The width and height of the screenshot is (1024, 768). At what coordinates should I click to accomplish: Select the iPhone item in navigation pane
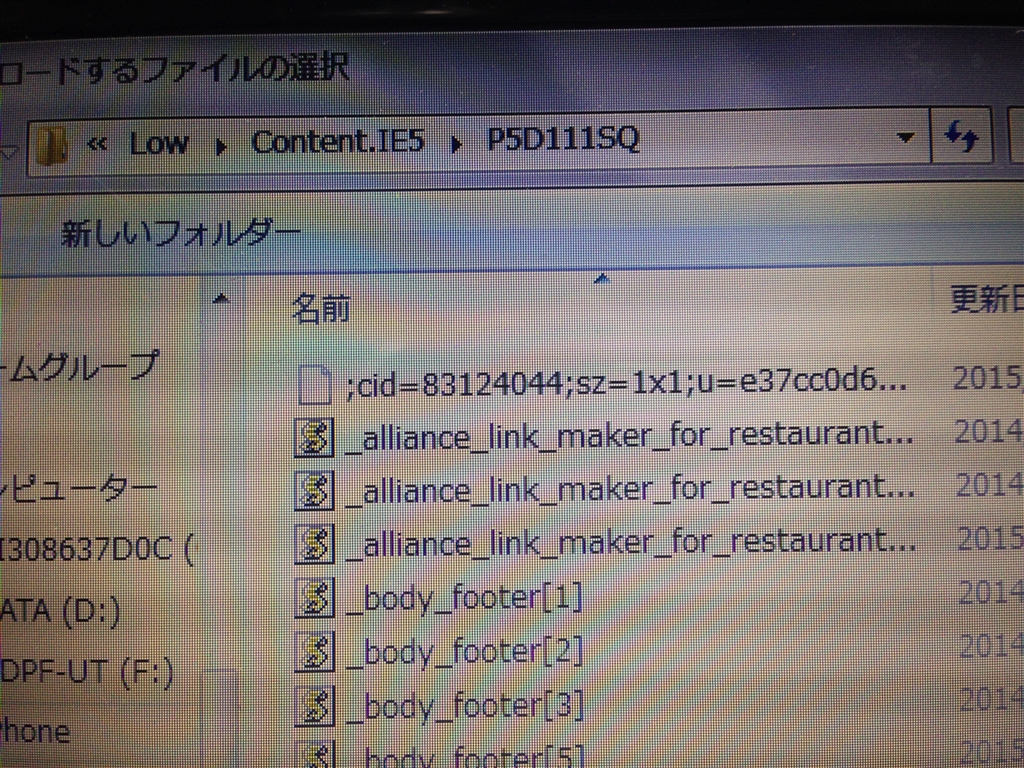tap(35, 731)
